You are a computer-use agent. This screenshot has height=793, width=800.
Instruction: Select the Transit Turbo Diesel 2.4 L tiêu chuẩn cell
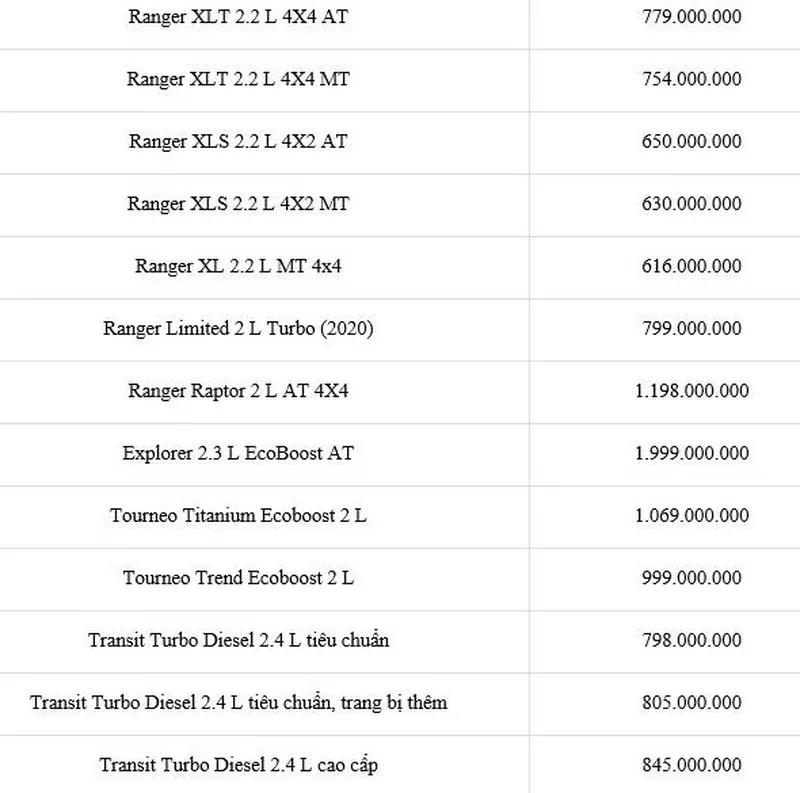pyautogui.click(x=238, y=640)
